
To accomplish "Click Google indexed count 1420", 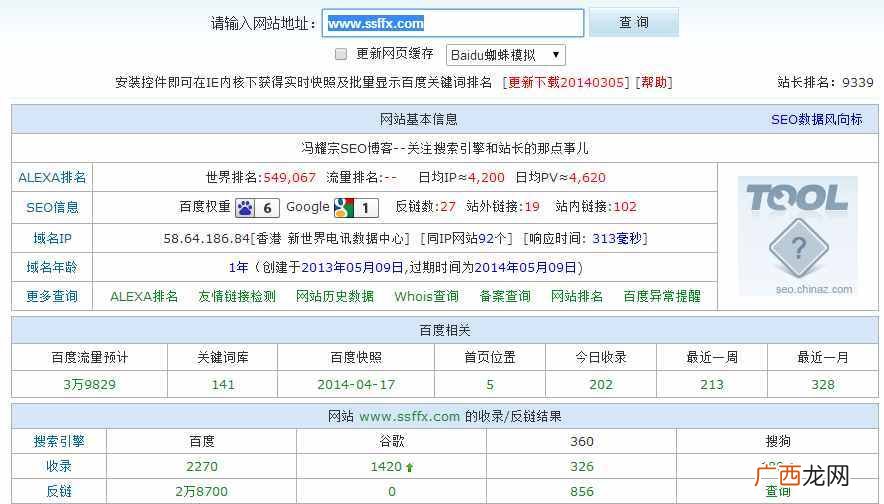I will pyautogui.click(x=386, y=466).
